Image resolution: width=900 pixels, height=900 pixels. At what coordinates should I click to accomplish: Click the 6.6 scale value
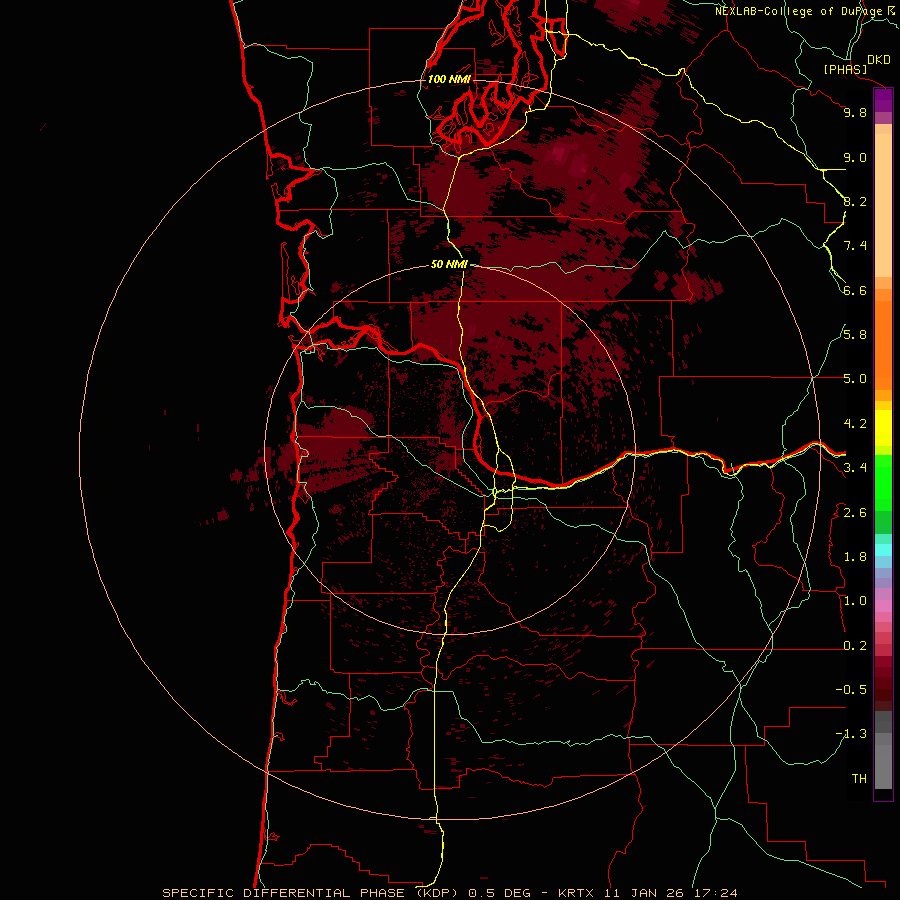[x=855, y=290]
